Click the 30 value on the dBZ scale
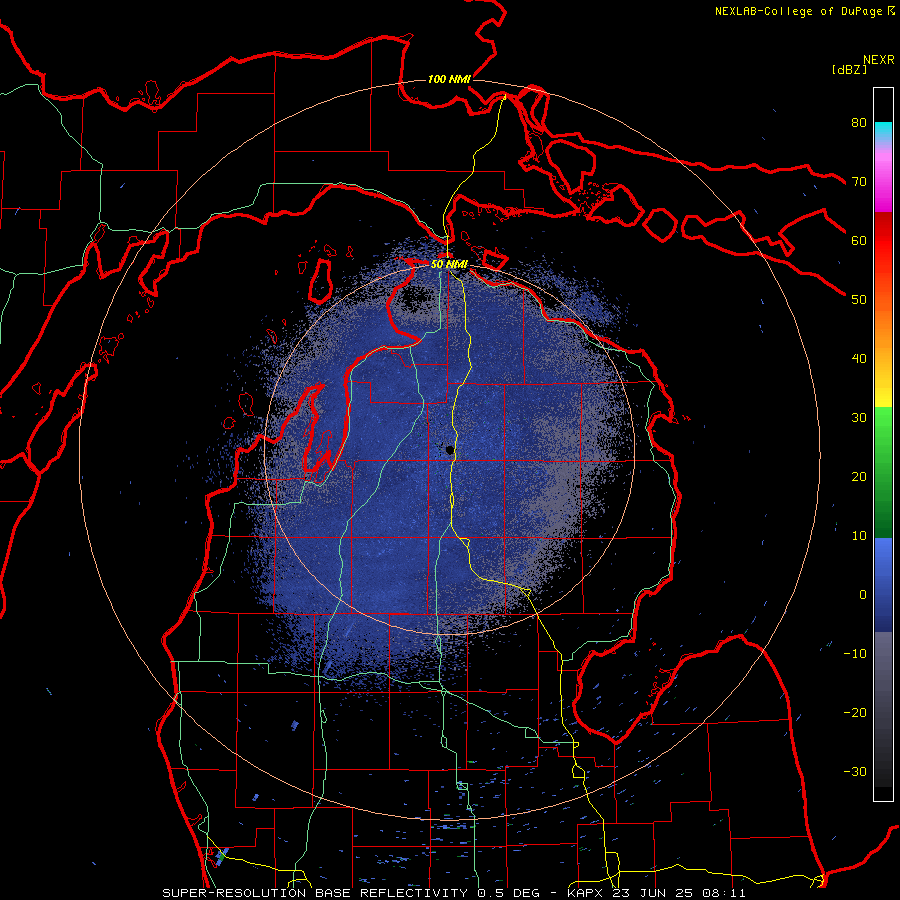This screenshot has height=900, width=900. (859, 417)
